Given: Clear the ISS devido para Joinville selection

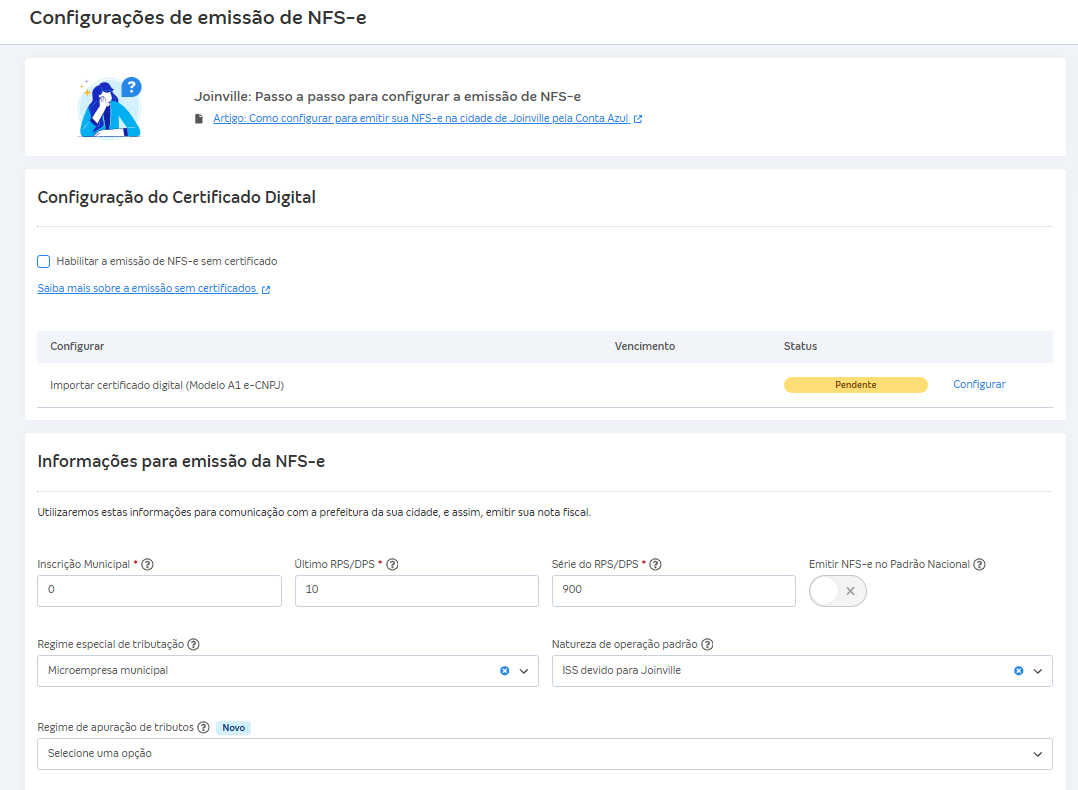Looking at the screenshot, I should click(1019, 671).
